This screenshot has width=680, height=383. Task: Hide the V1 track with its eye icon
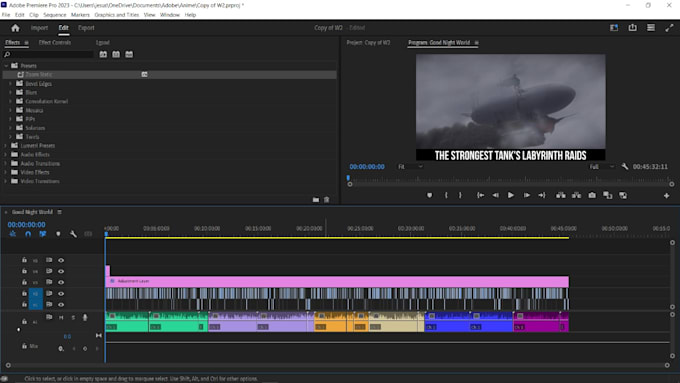pyautogui.click(x=61, y=304)
